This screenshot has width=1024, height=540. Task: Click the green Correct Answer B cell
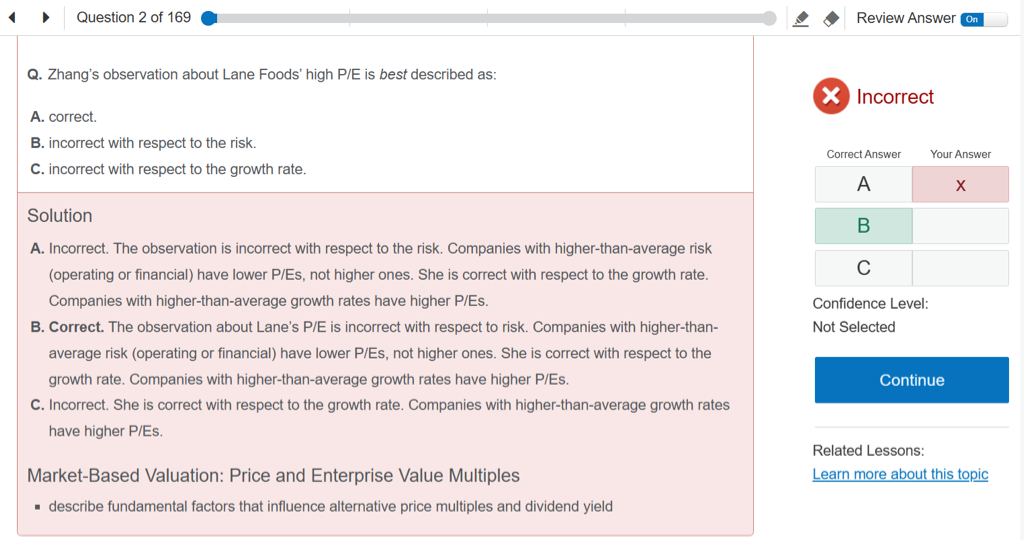[863, 226]
